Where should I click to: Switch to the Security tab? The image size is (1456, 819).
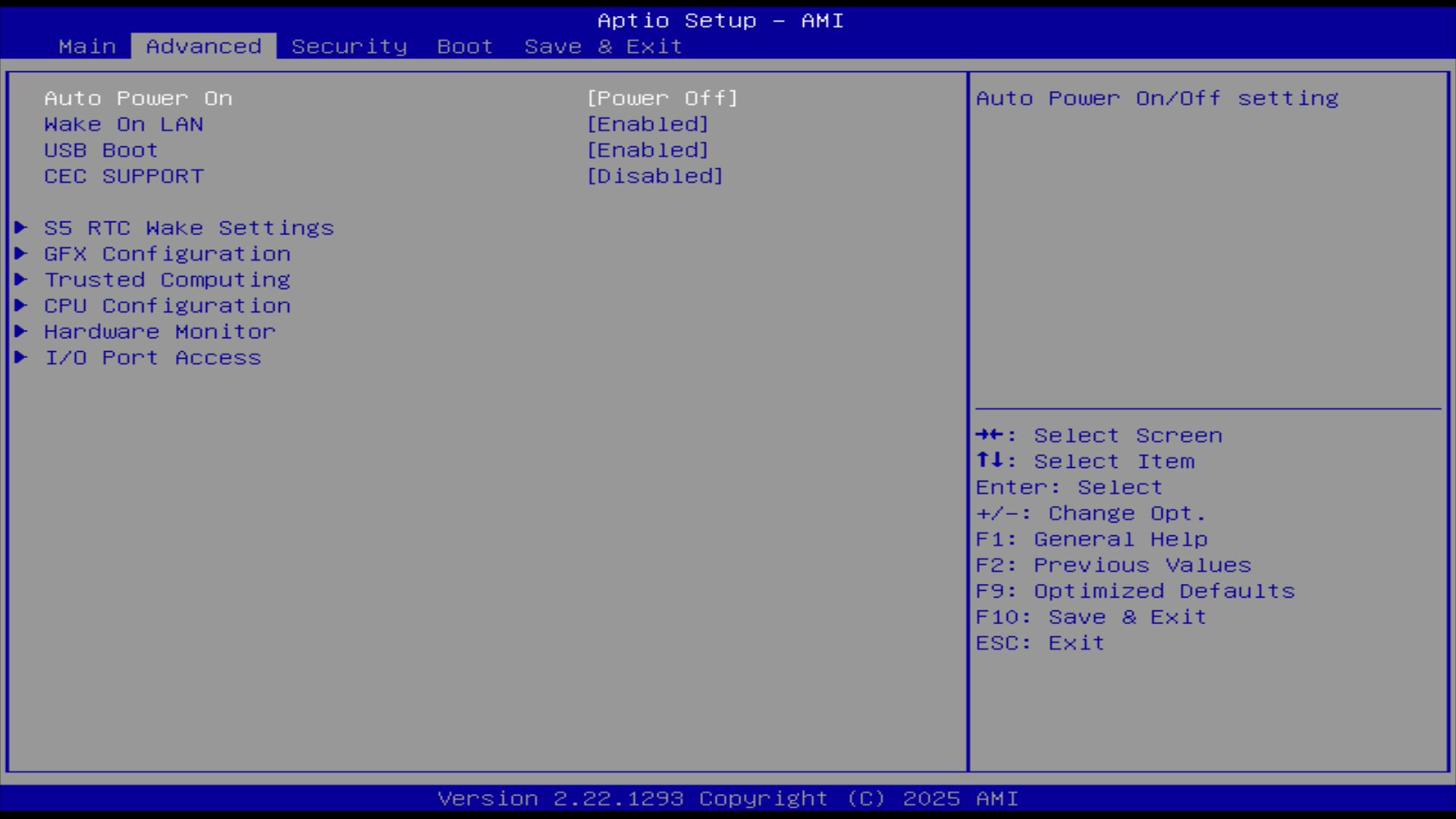click(x=349, y=46)
